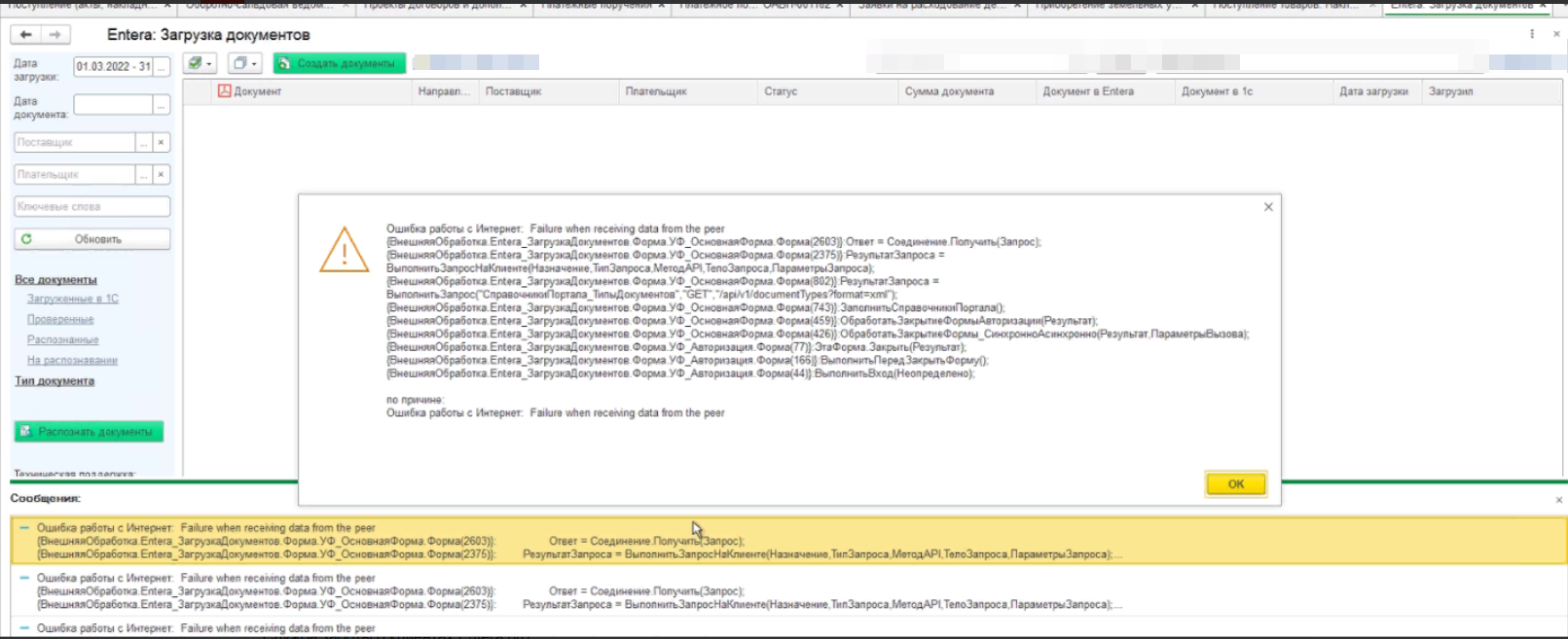Clear the Плательщик filter with the x

click(x=162, y=174)
